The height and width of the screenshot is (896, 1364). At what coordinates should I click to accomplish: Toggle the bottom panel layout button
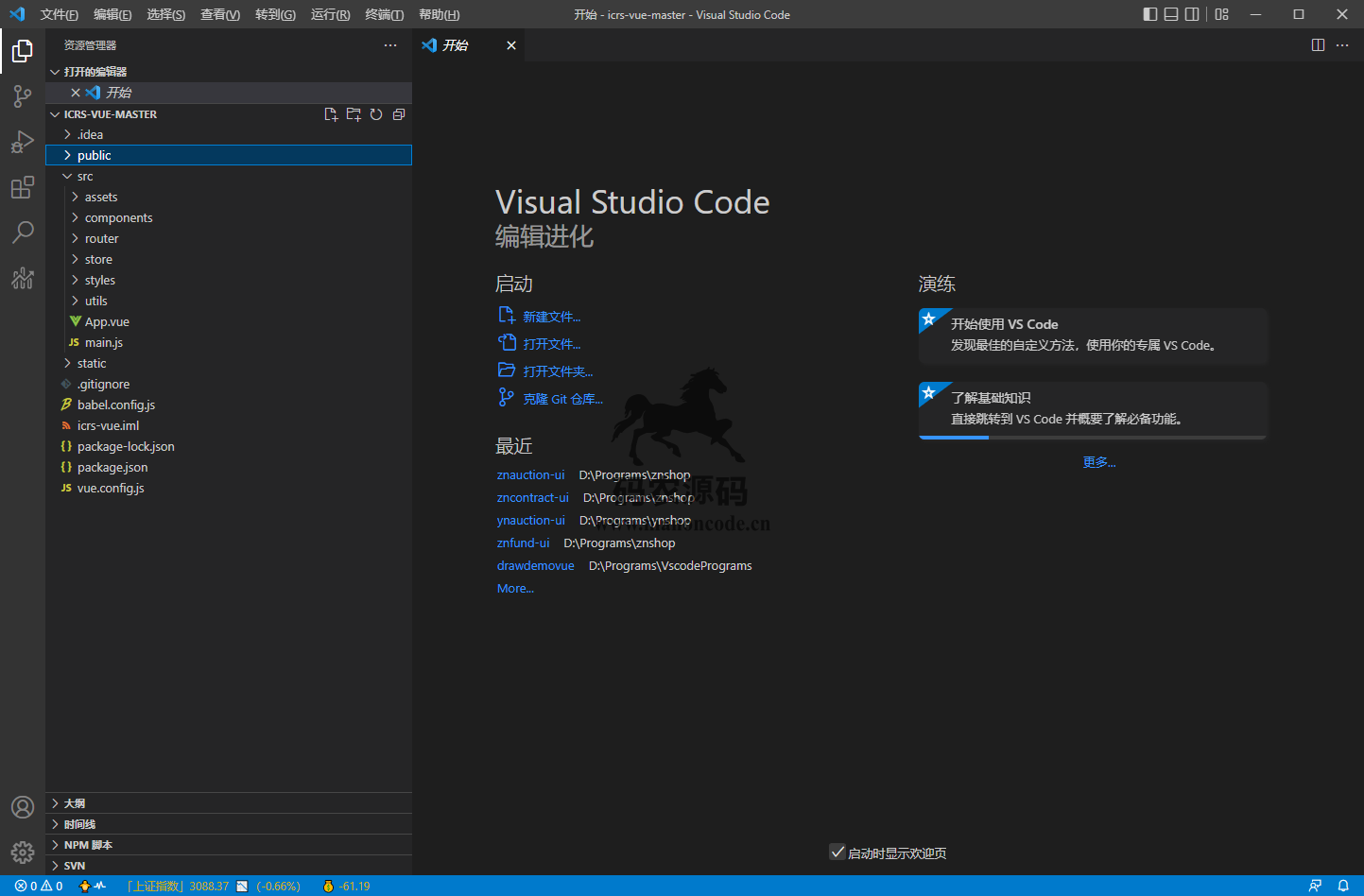(x=1171, y=14)
